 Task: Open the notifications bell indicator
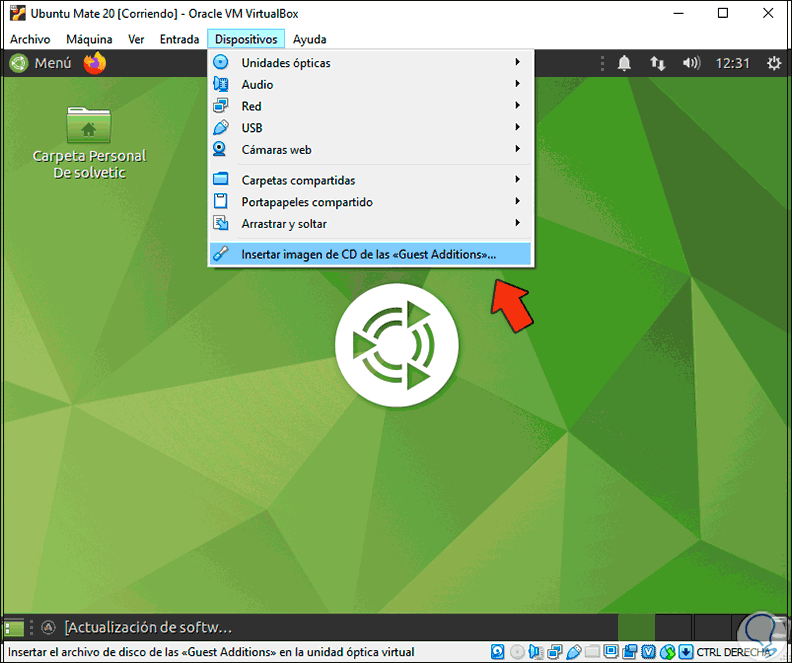coord(624,63)
